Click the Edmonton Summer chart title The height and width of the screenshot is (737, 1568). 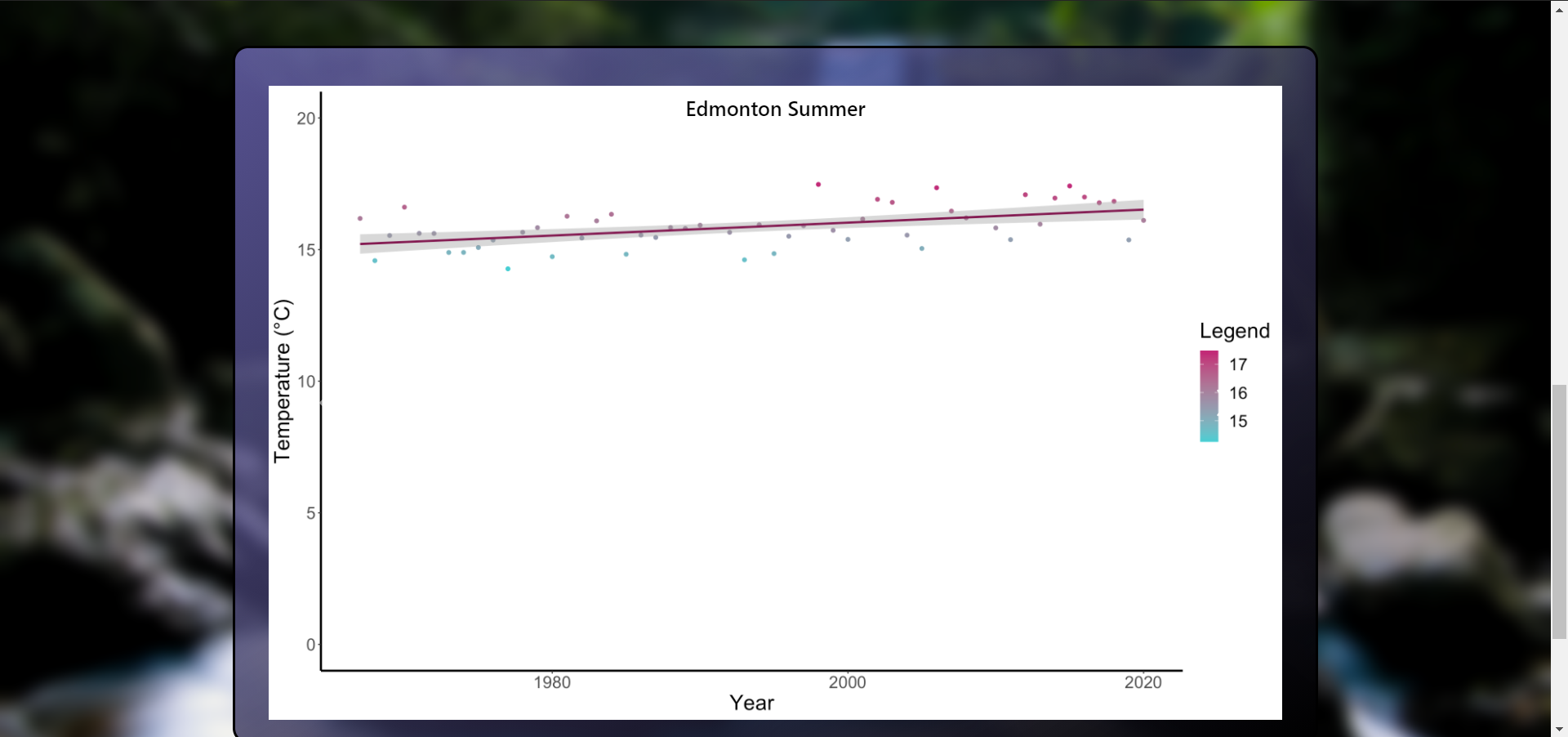[x=775, y=109]
